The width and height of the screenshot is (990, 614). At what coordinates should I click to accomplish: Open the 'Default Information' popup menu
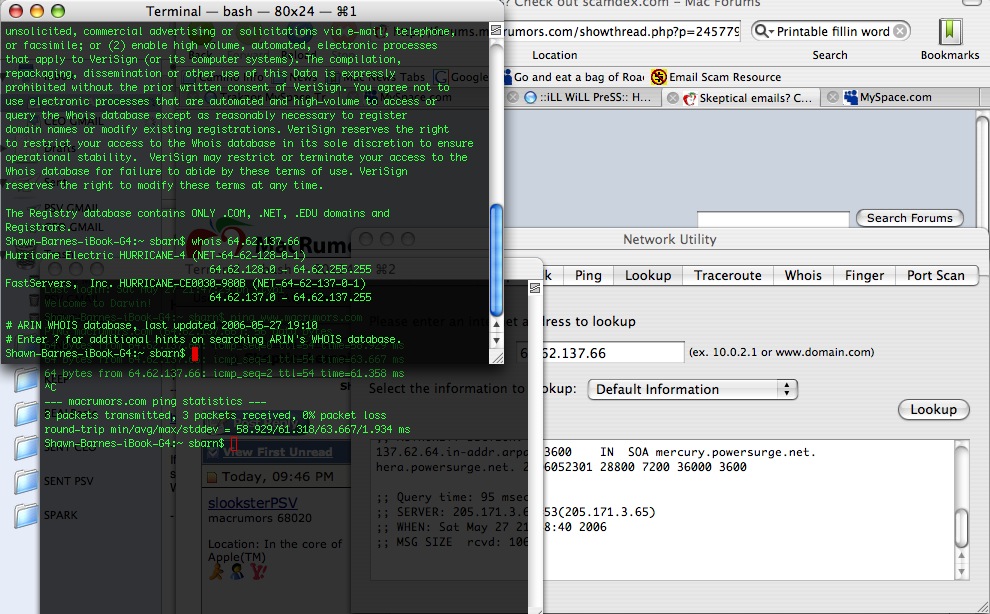click(693, 389)
